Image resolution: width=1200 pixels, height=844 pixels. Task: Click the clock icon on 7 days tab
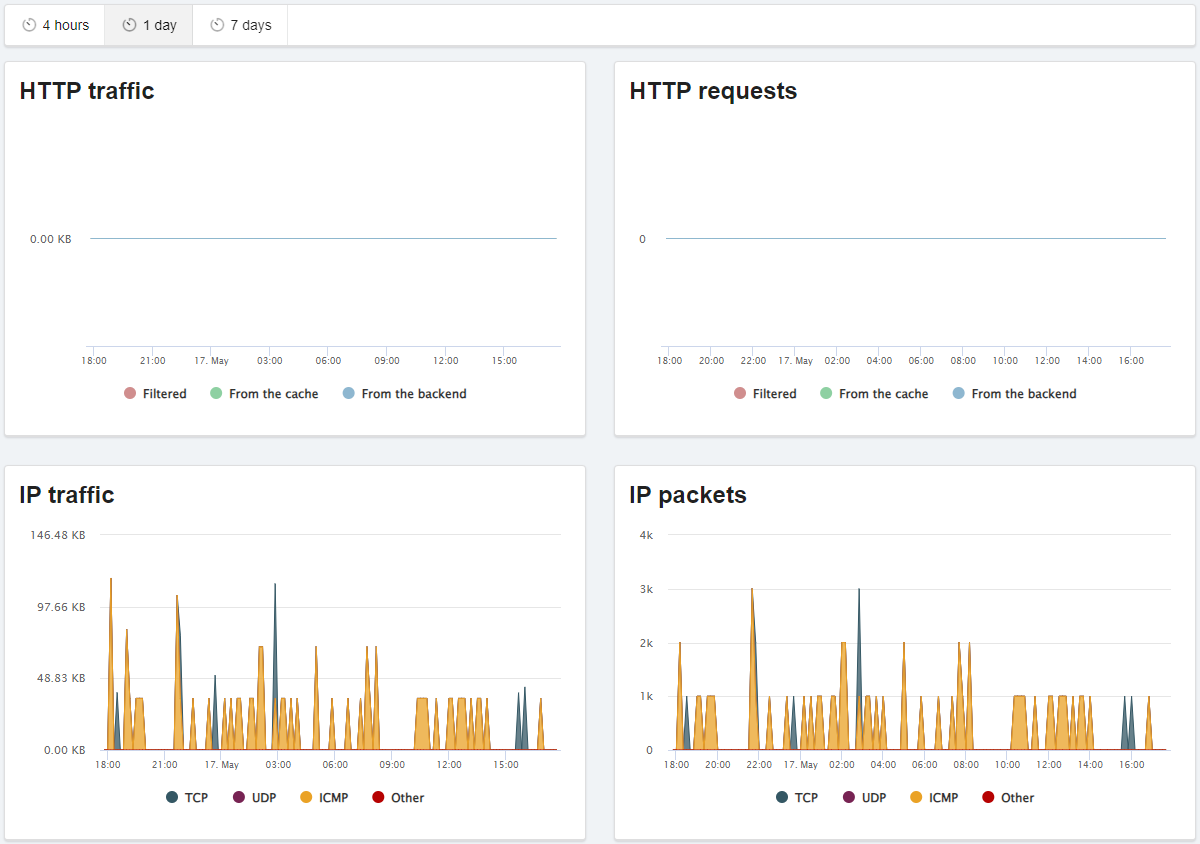[x=217, y=25]
